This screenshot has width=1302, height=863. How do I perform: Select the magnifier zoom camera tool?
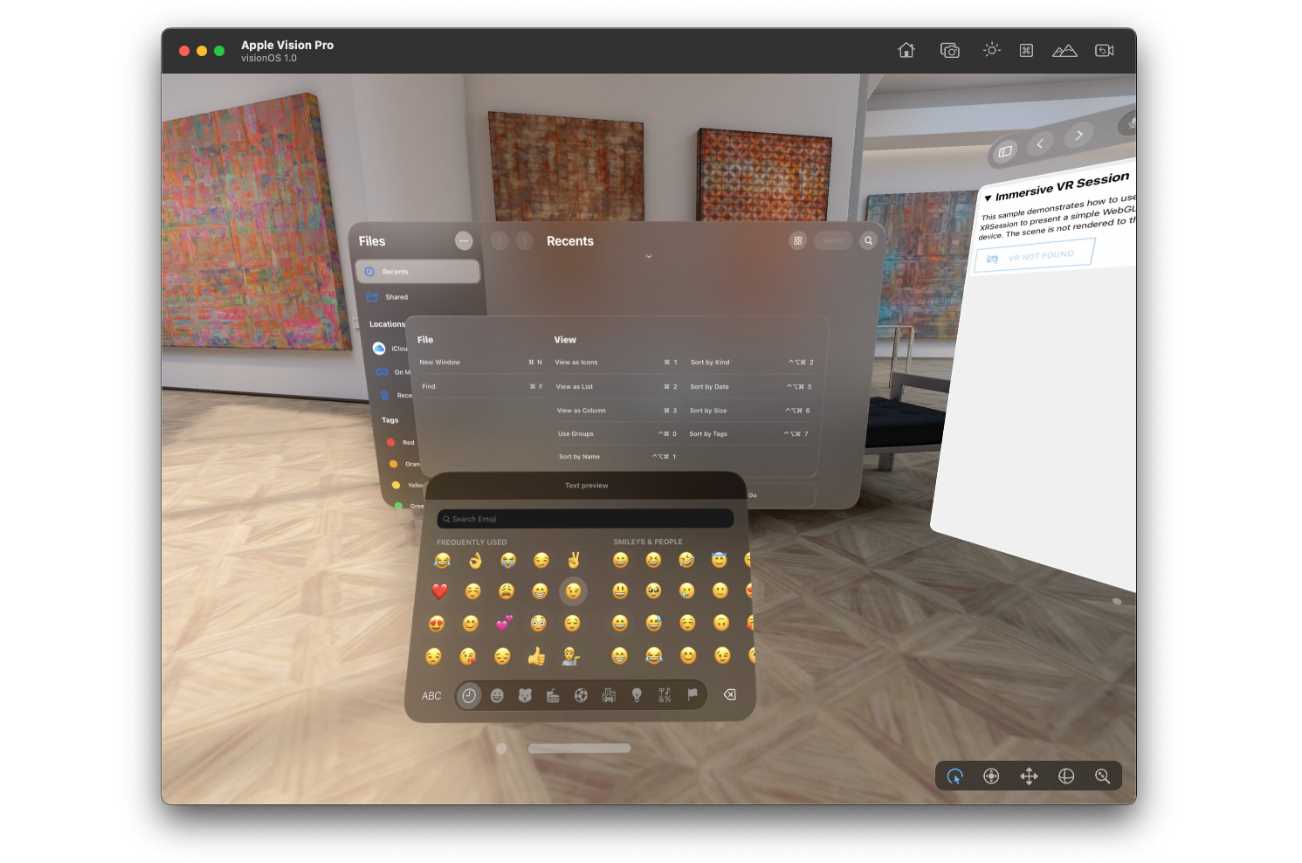(1103, 776)
